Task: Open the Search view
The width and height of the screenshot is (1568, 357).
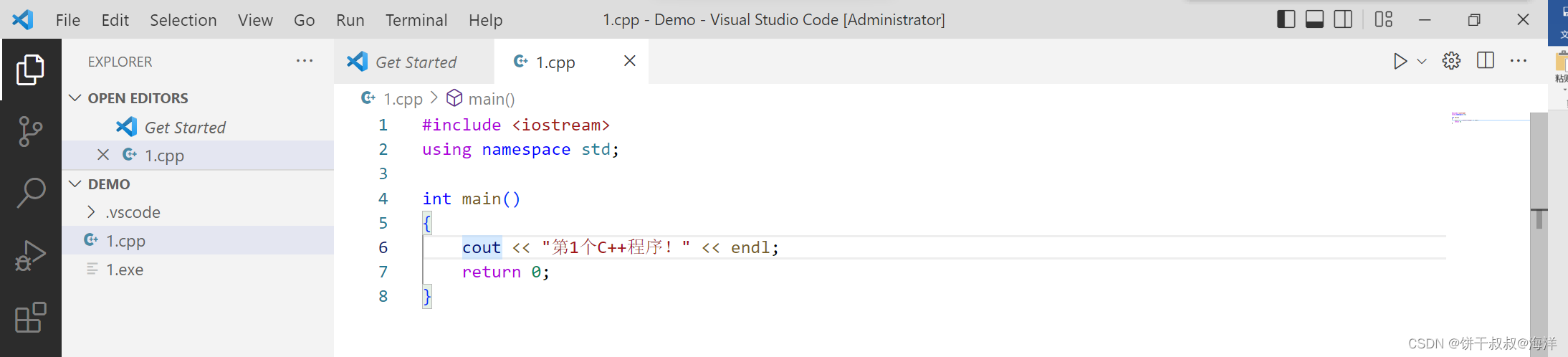Action: (x=30, y=193)
